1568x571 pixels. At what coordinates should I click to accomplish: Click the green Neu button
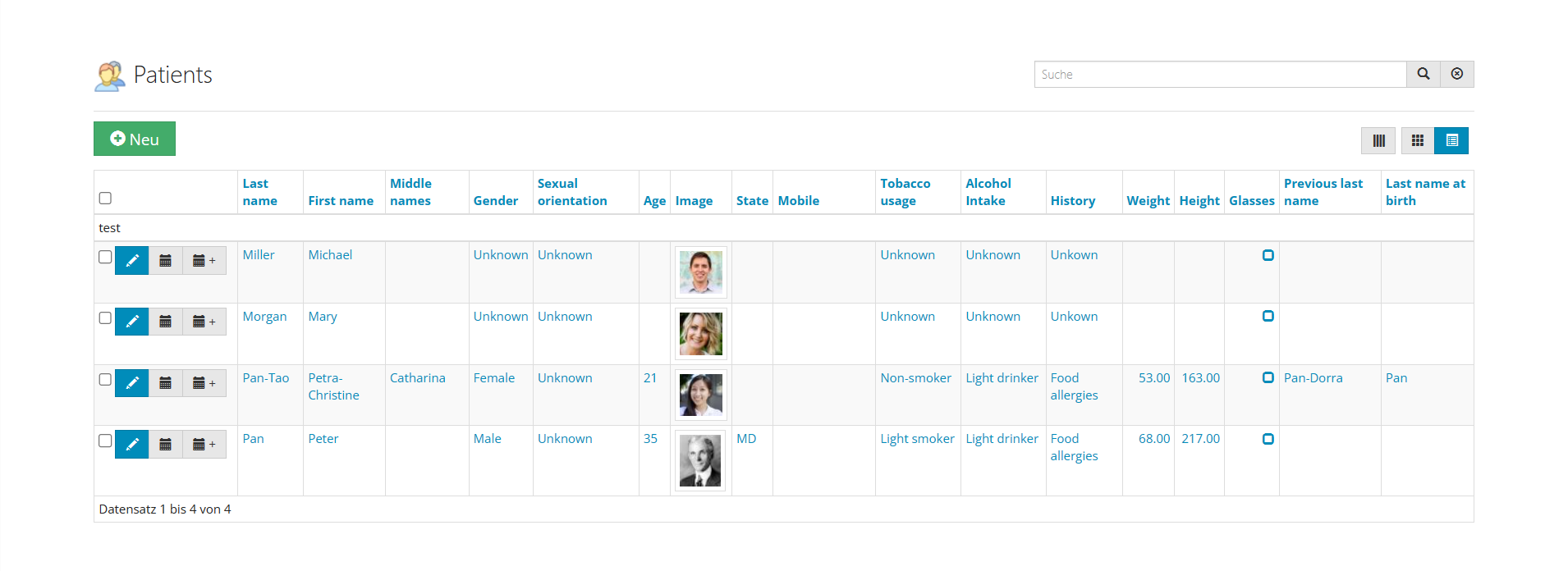(135, 139)
